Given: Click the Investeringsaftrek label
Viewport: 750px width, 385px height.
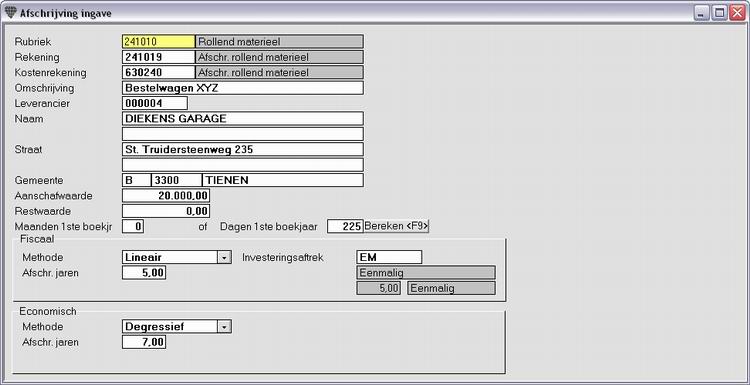Looking at the screenshot, I should (x=283, y=257).
